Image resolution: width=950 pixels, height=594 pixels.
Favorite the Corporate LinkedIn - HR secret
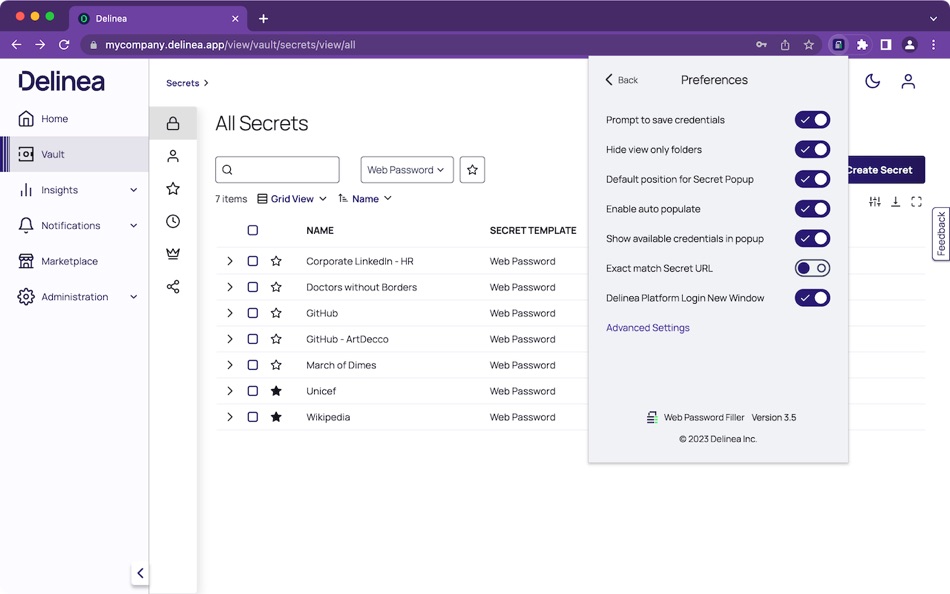click(276, 261)
